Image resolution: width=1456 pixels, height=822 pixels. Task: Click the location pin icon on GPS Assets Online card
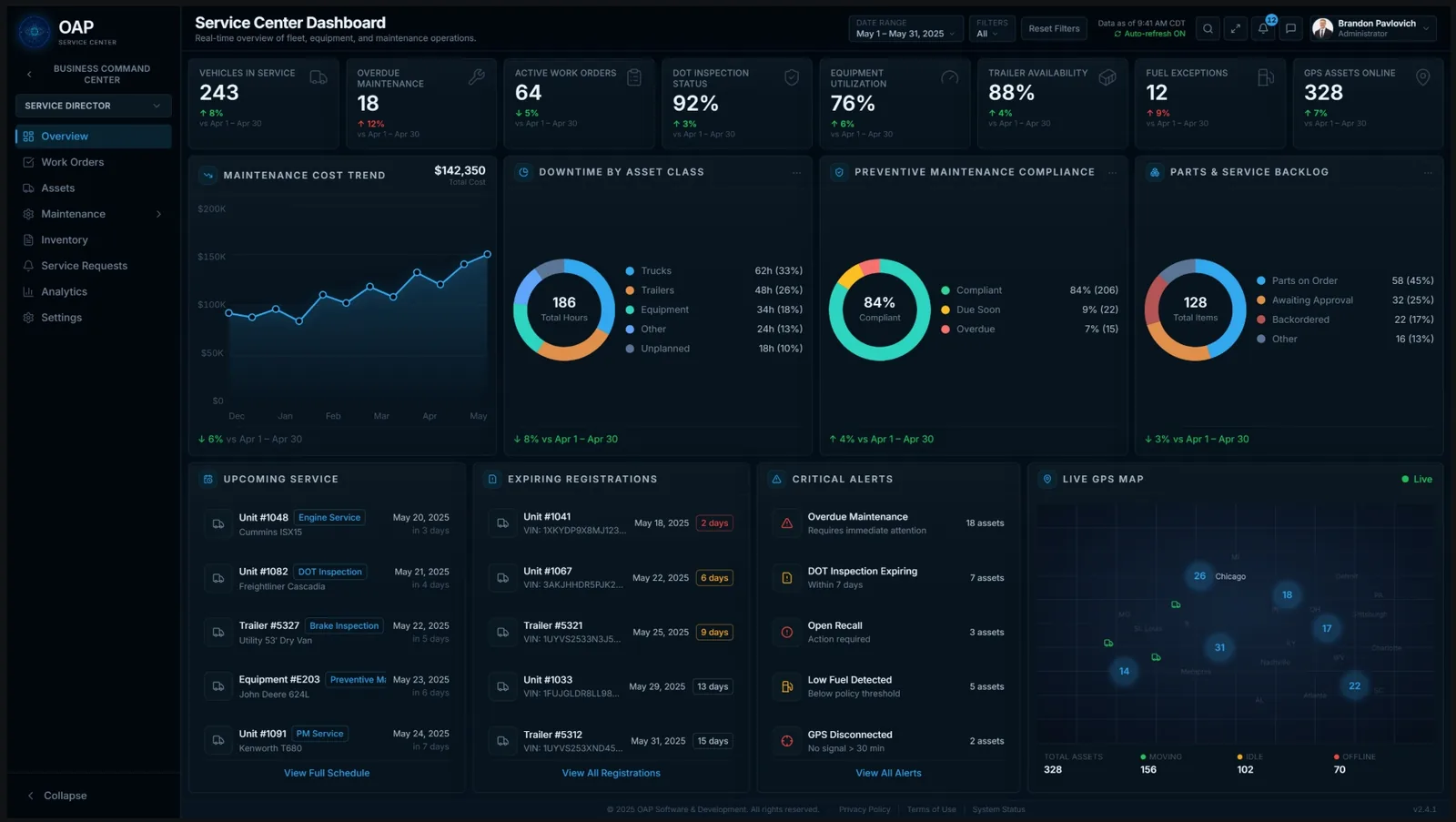(1422, 77)
